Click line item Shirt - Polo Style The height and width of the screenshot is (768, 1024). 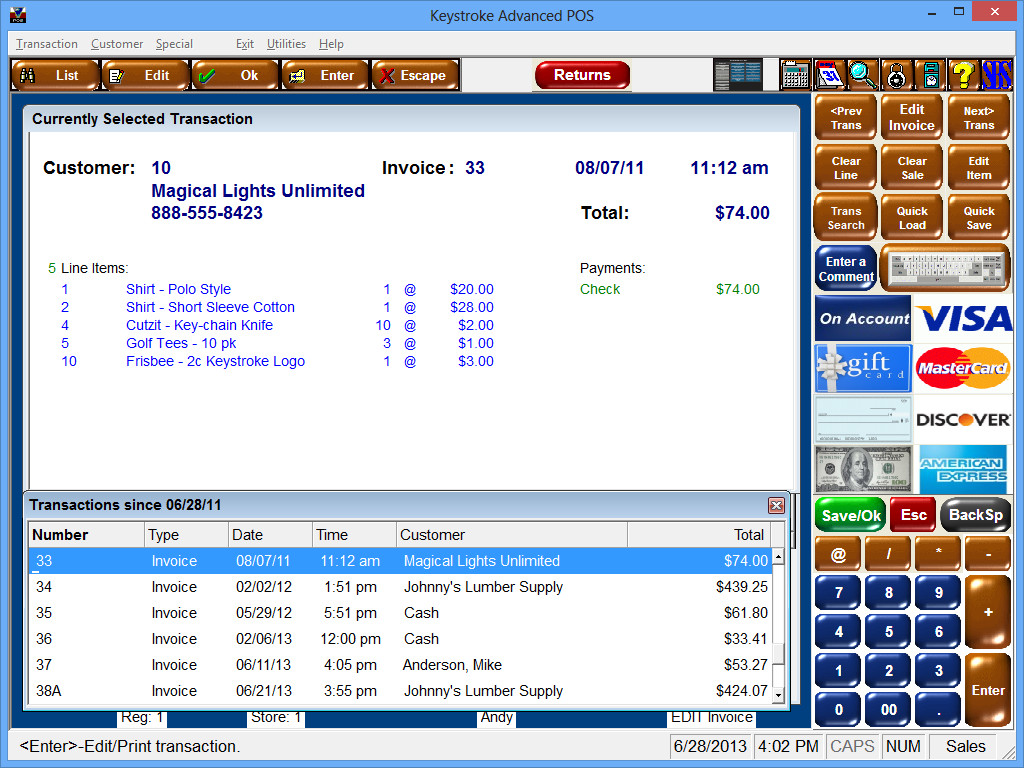click(178, 289)
